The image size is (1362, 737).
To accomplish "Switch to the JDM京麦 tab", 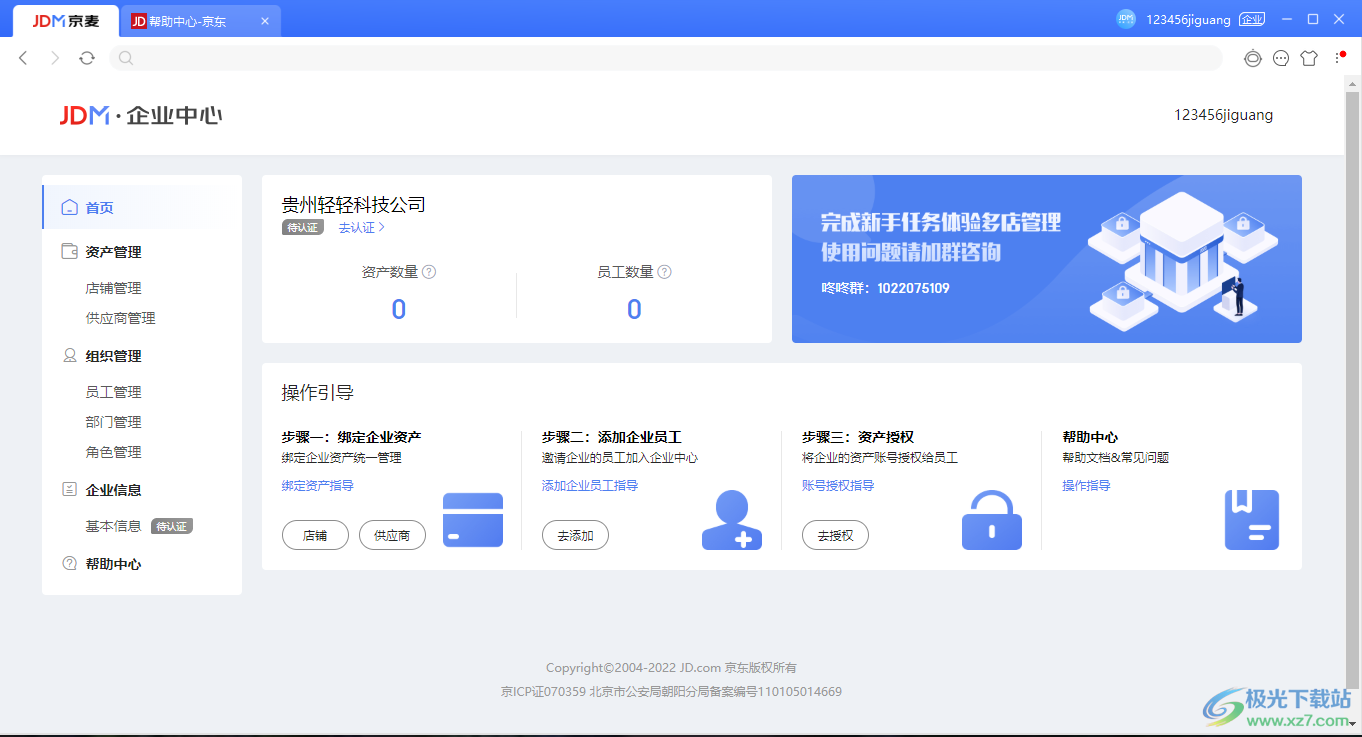I will [x=66, y=21].
